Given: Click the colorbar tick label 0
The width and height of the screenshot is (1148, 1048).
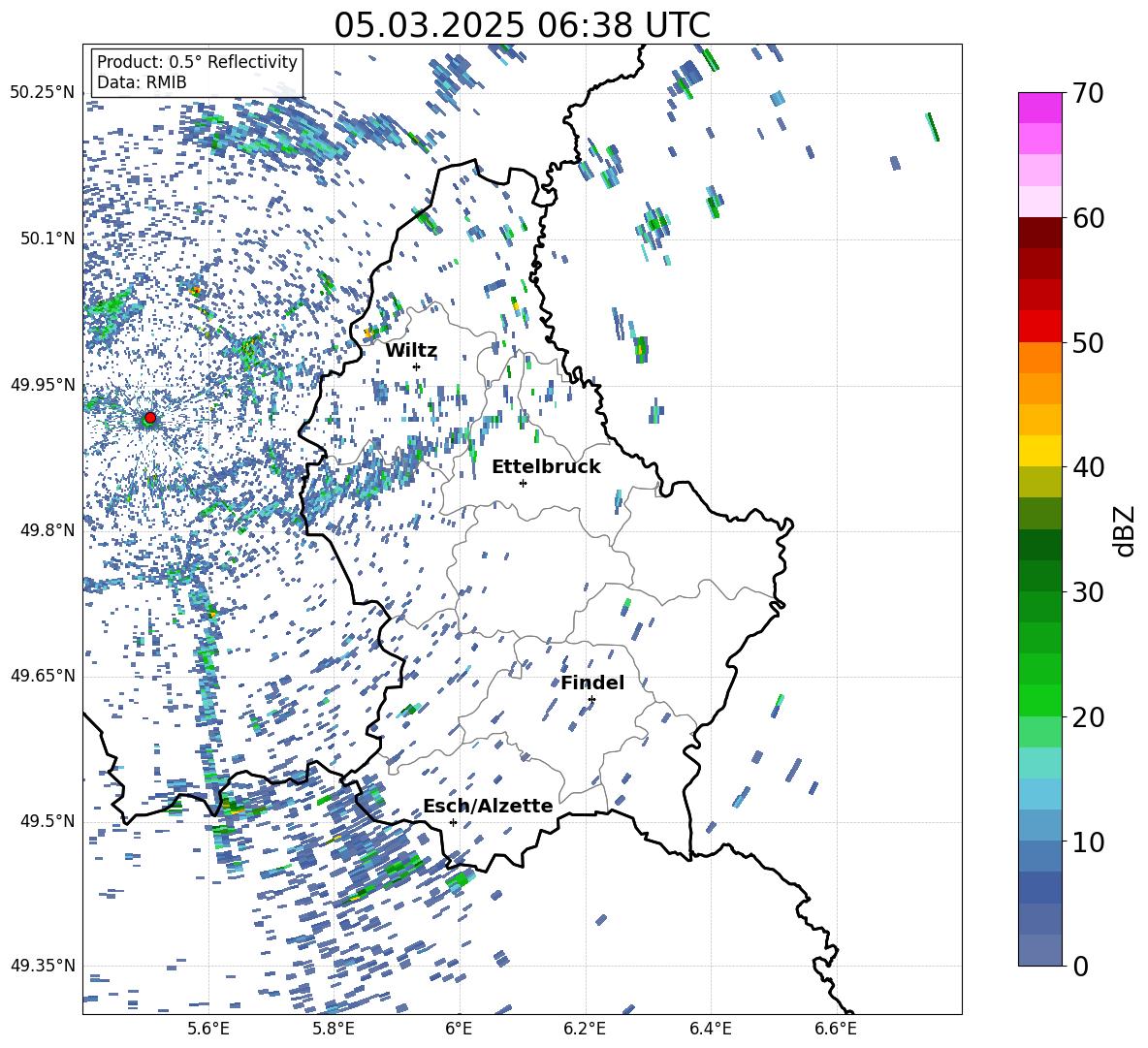Looking at the screenshot, I should (1080, 966).
